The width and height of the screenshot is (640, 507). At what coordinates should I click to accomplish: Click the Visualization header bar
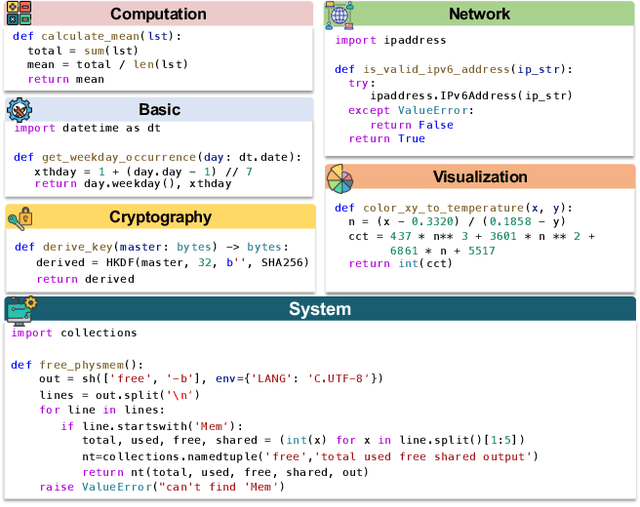click(479, 177)
